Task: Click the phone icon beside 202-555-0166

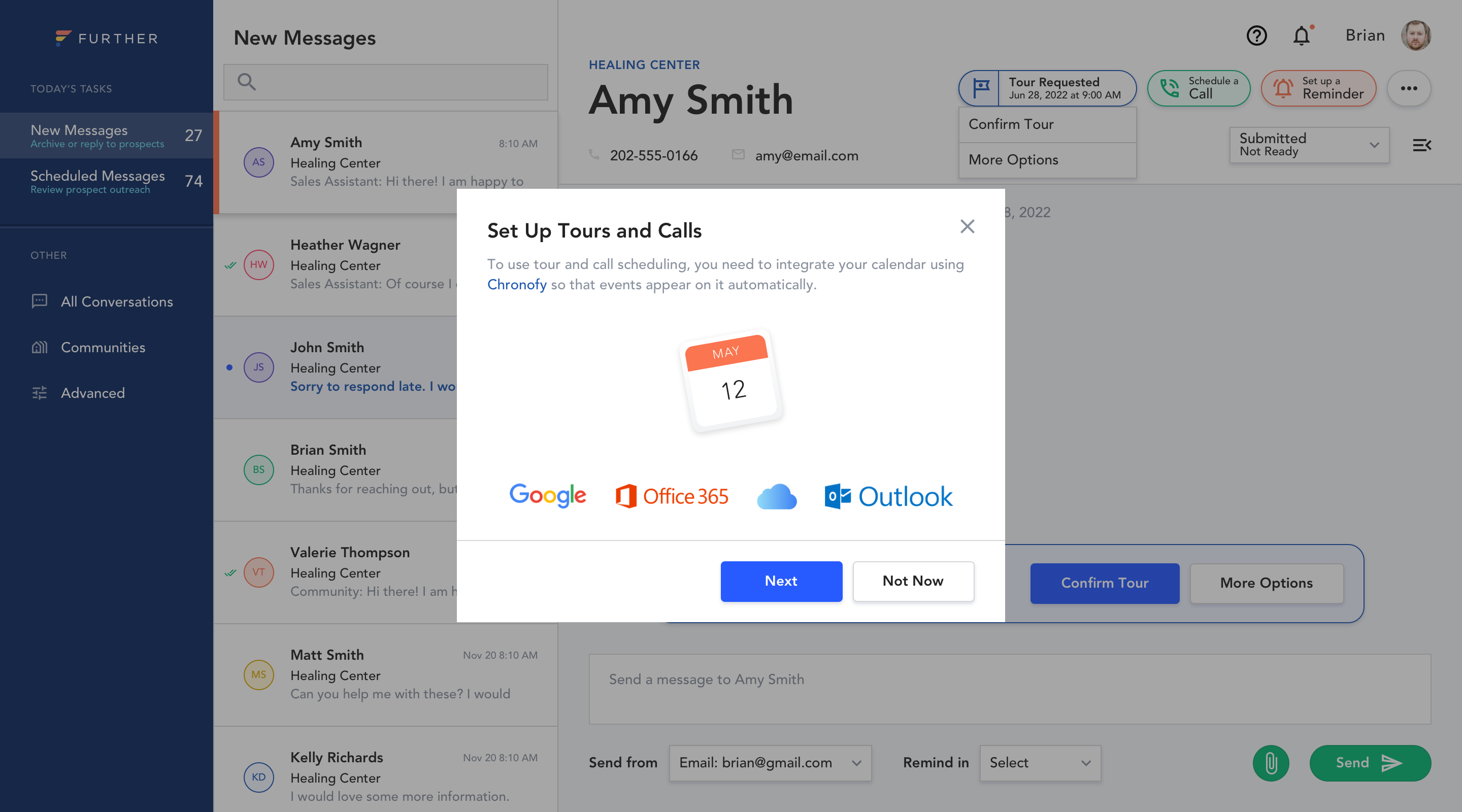Action: 593,155
